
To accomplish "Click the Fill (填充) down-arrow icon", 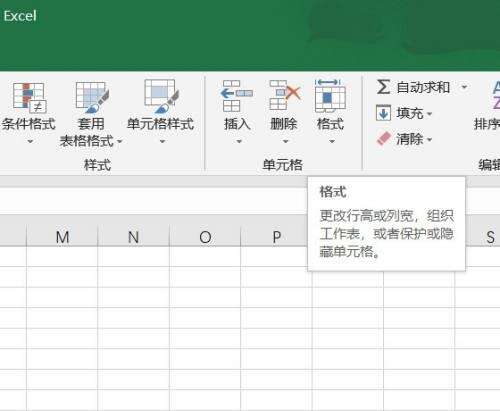I will 383,113.
